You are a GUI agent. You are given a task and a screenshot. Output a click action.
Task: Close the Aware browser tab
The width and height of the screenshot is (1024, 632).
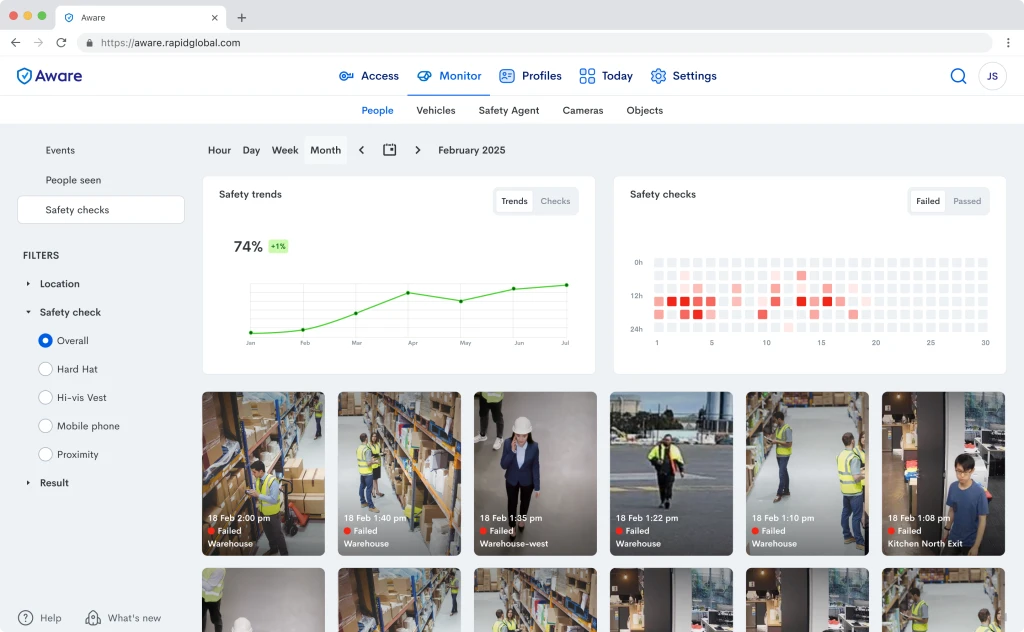click(x=214, y=18)
